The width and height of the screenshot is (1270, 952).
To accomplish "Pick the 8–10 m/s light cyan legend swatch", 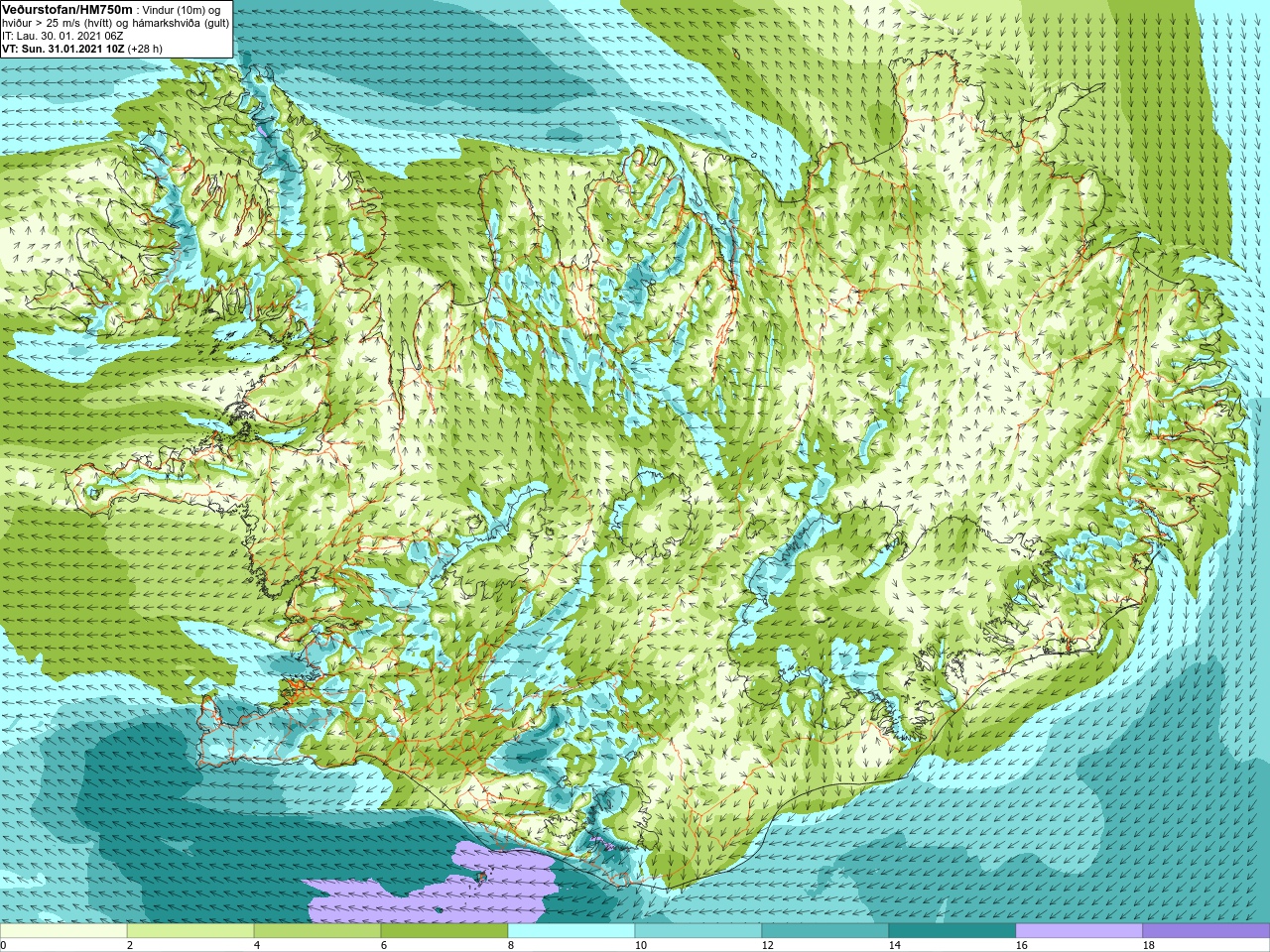I will [x=571, y=931].
